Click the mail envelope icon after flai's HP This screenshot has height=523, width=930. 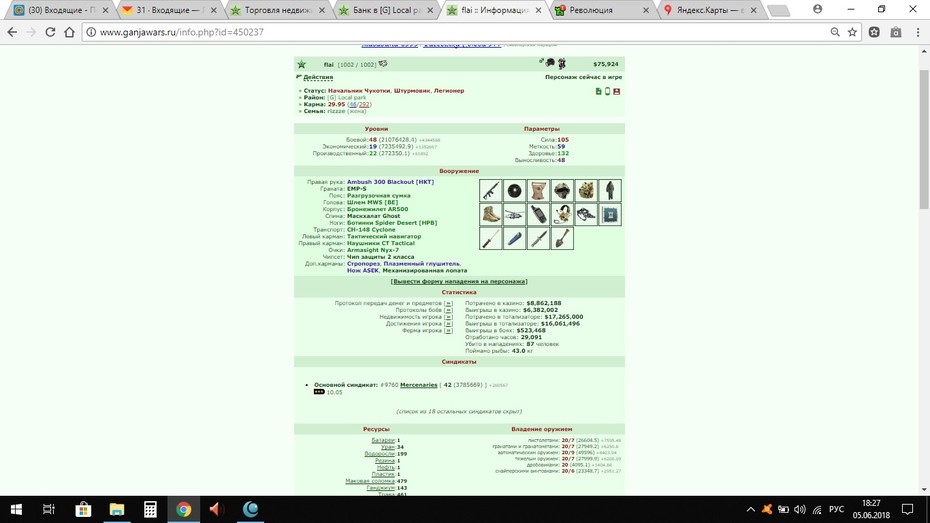coord(383,63)
